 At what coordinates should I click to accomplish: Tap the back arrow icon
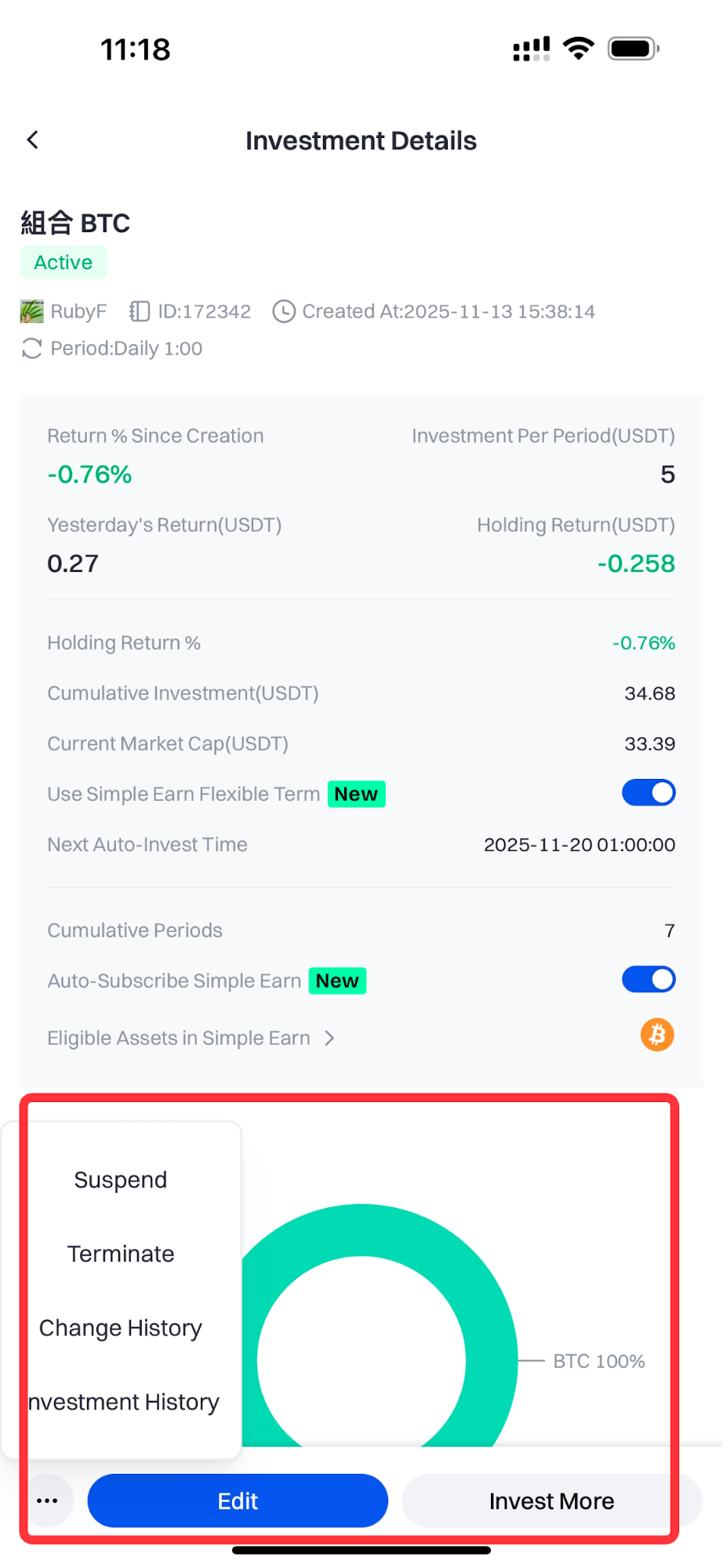33,140
